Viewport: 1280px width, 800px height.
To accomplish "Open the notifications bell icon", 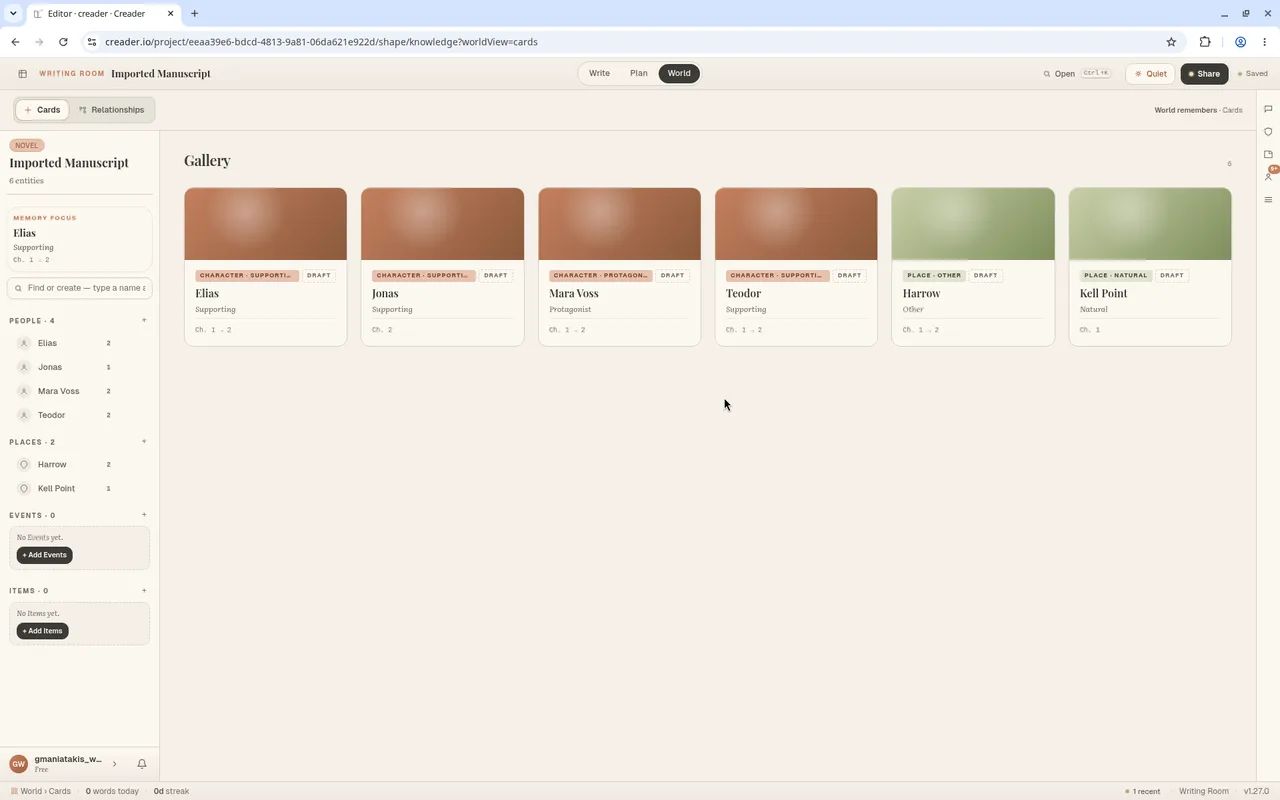I will (x=142, y=764).
